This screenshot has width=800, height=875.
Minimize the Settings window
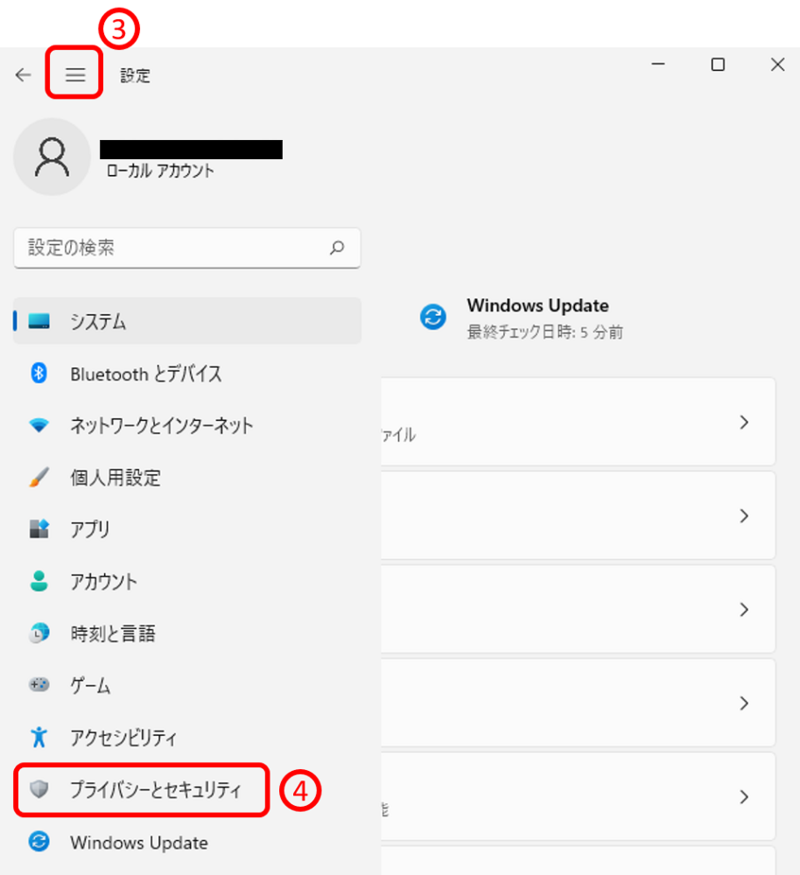658,65
